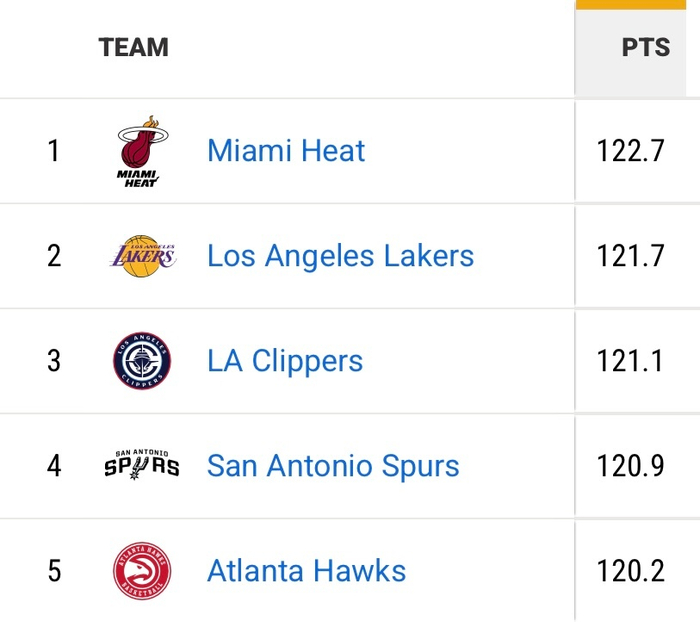Image resolution: width=700 pixels, height=622 pixels.
Task: Click rank number 3 in the table
Action: 54,361
